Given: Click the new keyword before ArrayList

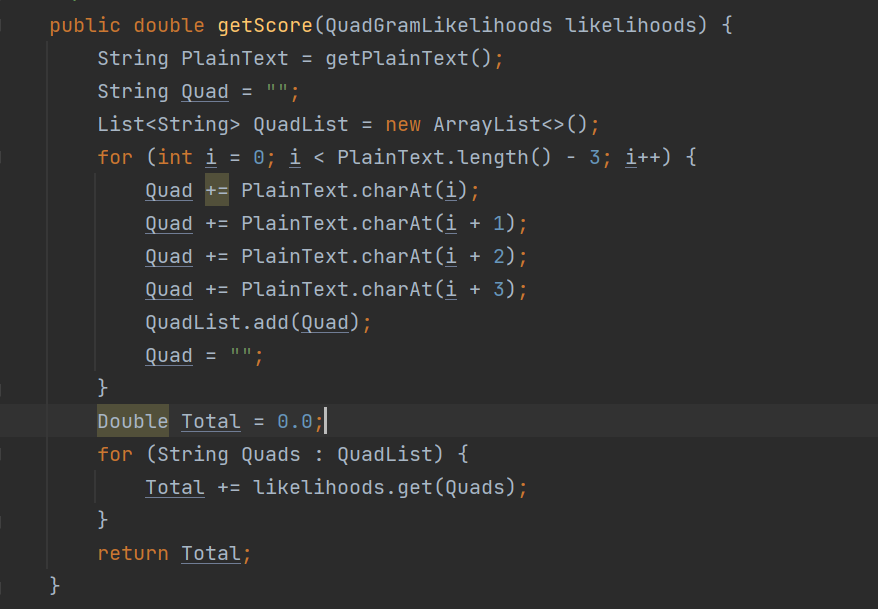Looking at the screenshot, I should pos(403,124).
